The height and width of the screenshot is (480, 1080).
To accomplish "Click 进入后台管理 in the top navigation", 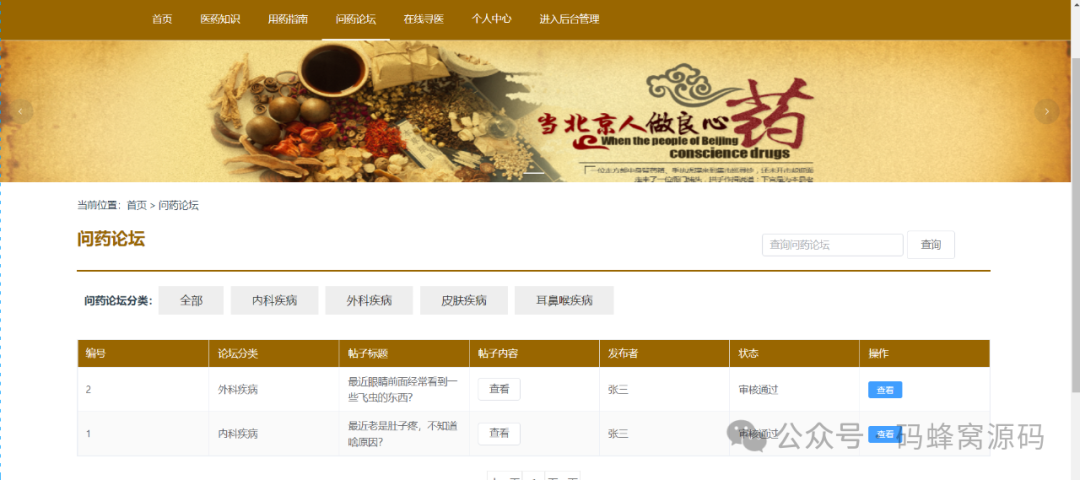I will (570, 19).
